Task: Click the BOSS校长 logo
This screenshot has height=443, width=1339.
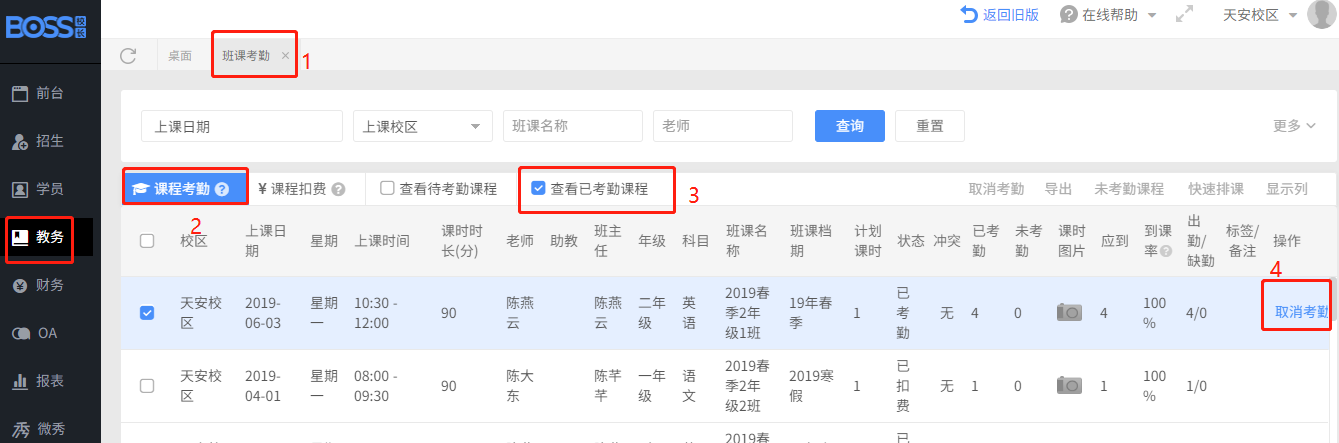Action: (47, 26)
